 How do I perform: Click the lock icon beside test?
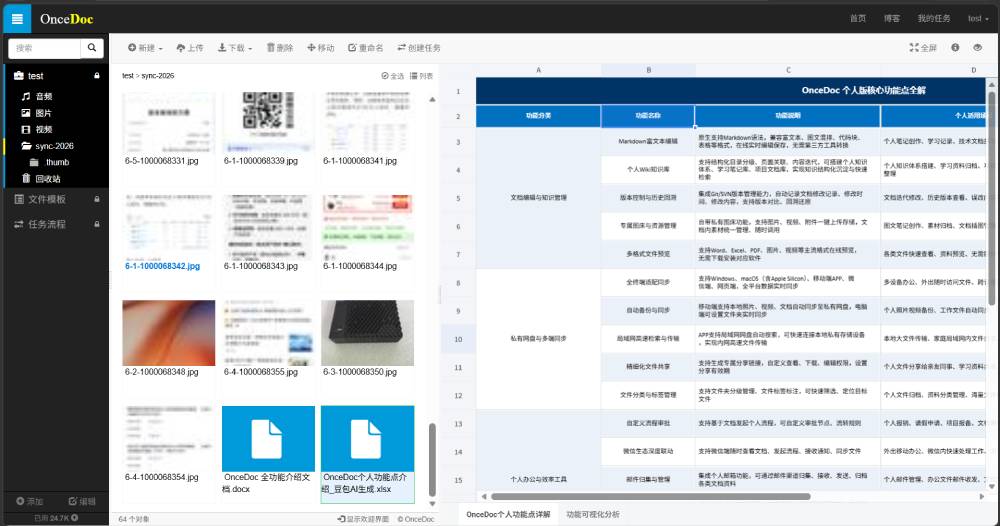click(x=97, y=76)
